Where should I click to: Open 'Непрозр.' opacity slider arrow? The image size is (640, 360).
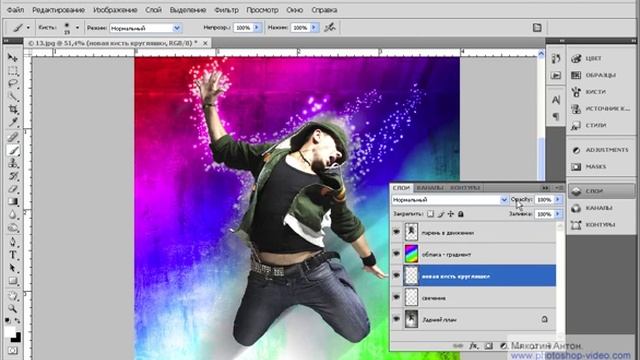(x=257, y=28)
